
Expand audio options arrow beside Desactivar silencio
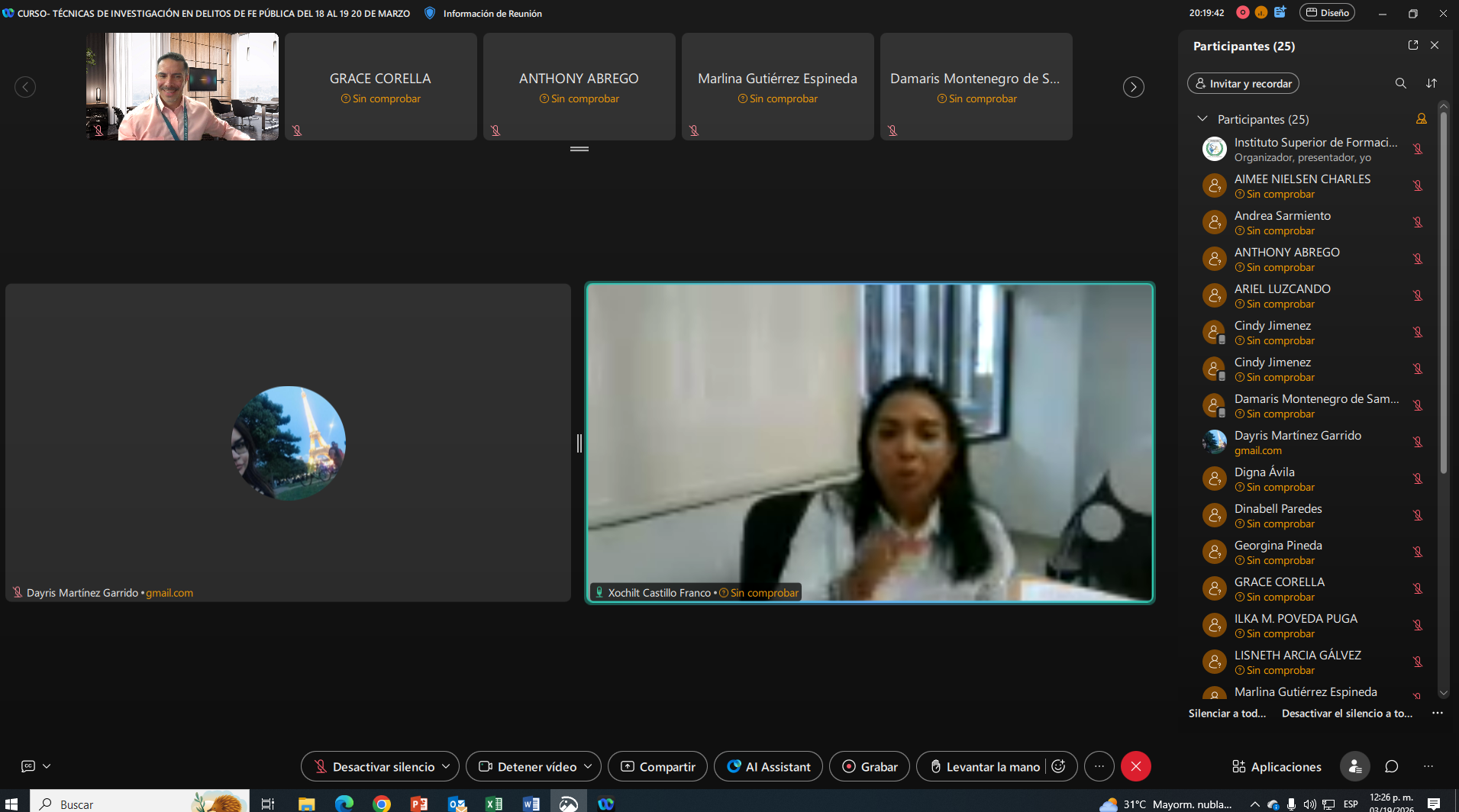point(447,766)
